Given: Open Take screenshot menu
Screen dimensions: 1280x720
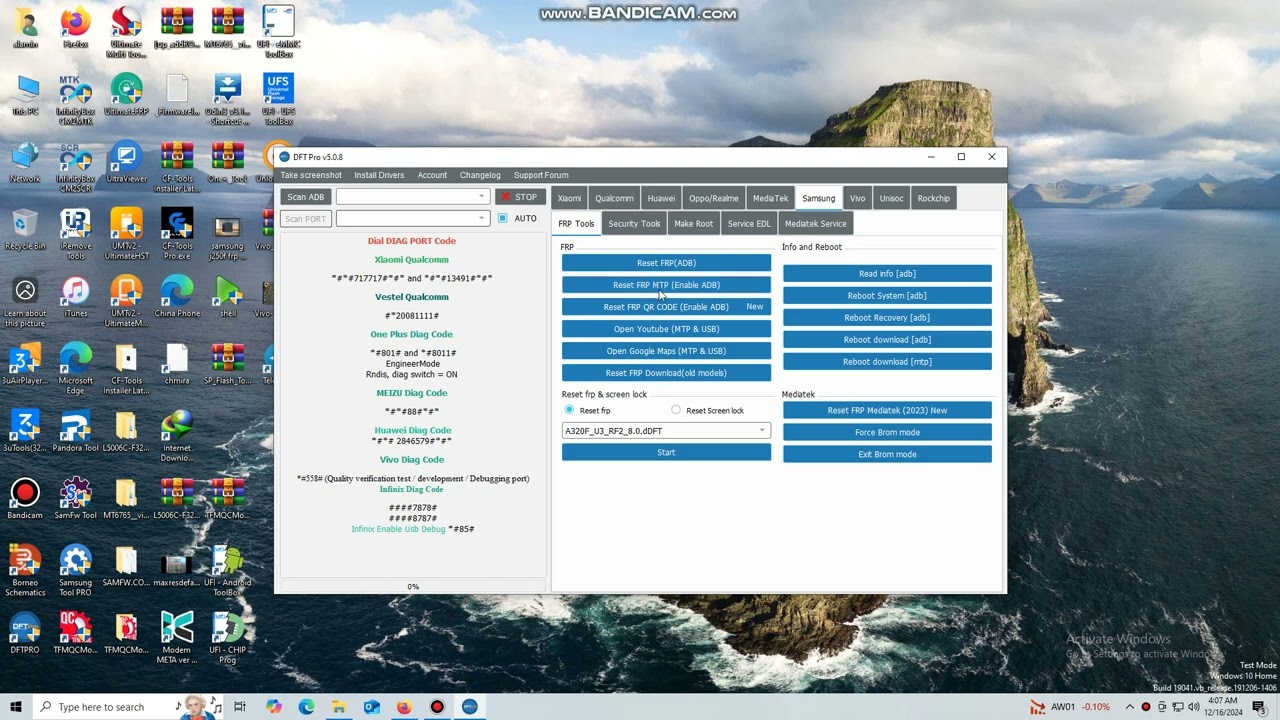Looking at the screenshot, I should [311, 175].
